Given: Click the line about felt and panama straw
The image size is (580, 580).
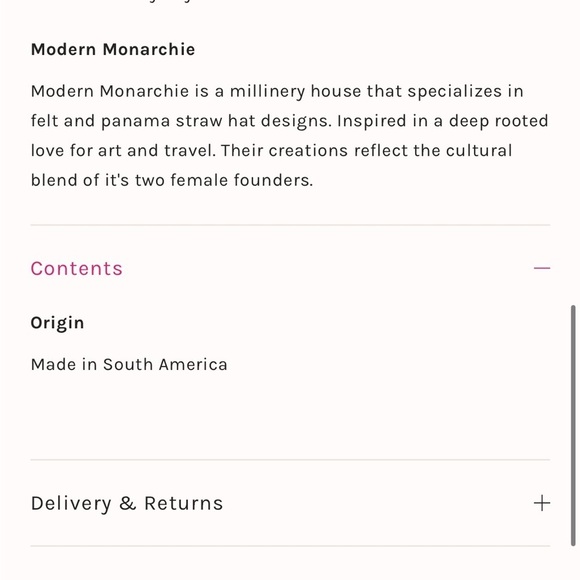Looking at the screenshot, I should [x=290, y=121].
